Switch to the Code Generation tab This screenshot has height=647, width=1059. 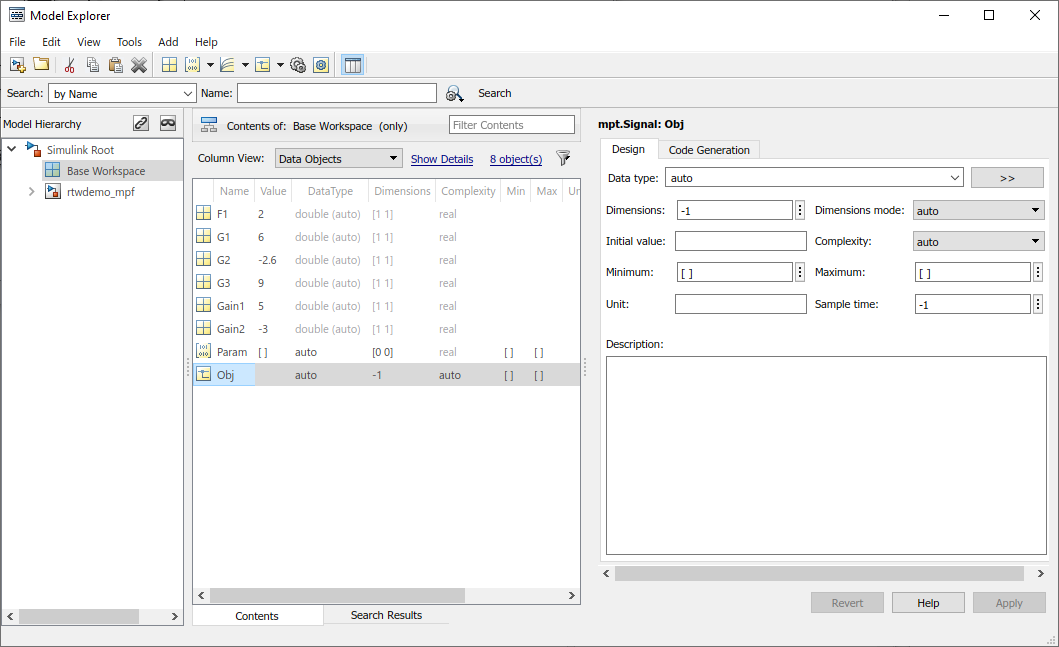tap(709, 150)
